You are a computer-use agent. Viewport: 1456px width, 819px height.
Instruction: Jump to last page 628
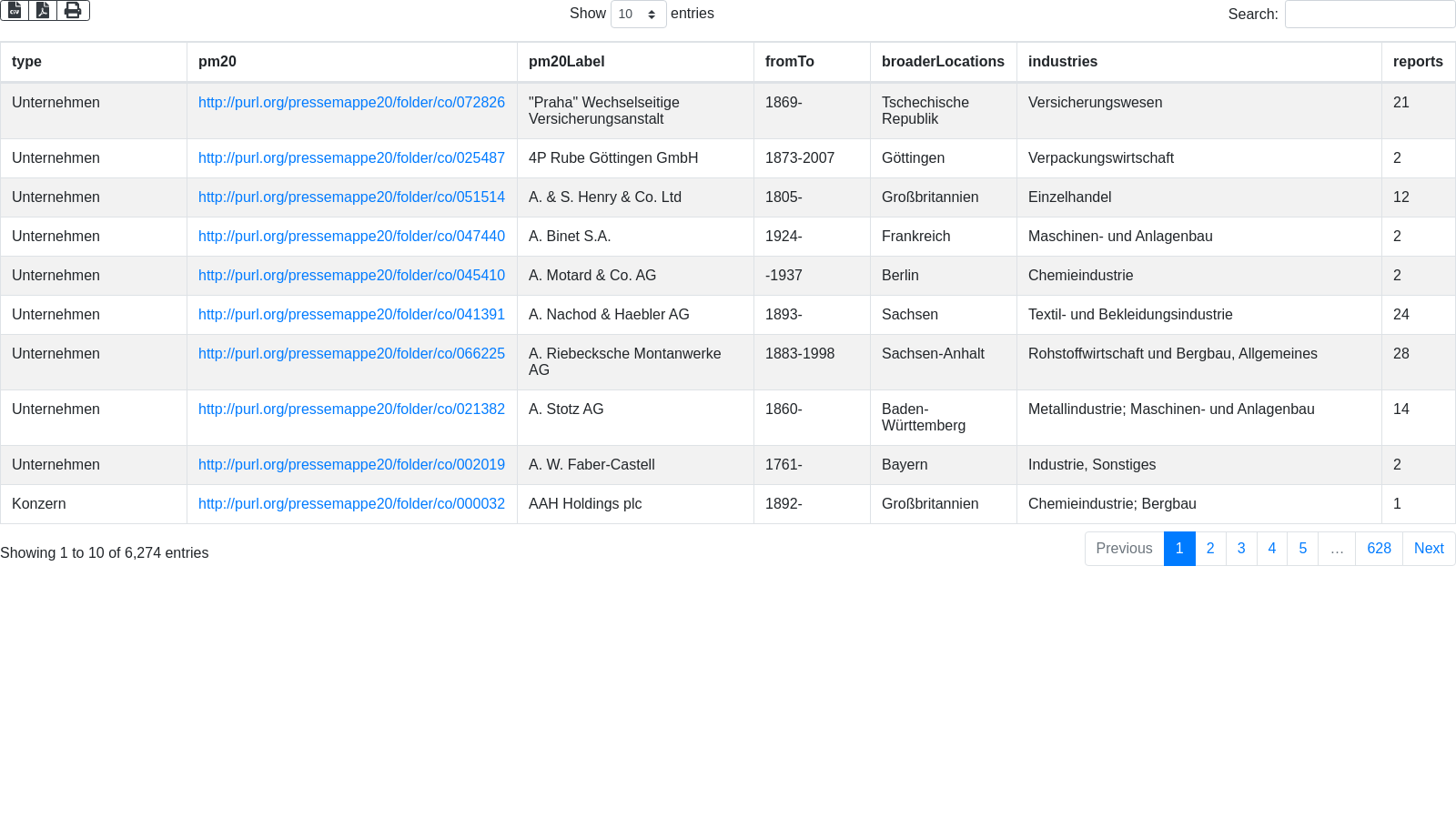click(1379, 549)
